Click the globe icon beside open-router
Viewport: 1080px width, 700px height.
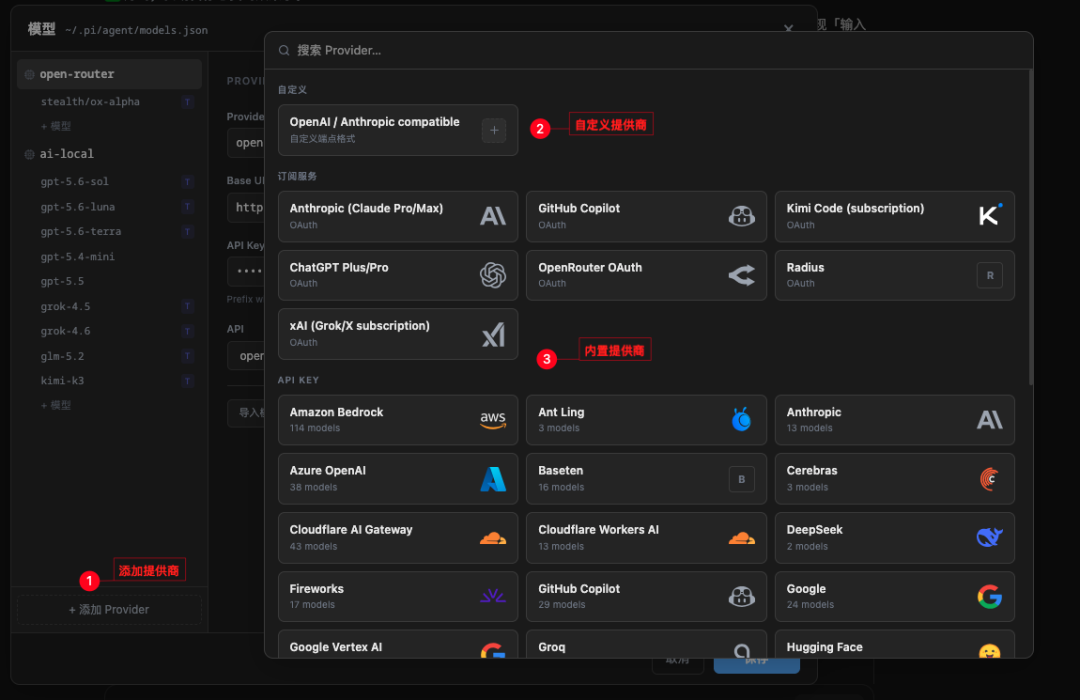[x=30, y=74]
